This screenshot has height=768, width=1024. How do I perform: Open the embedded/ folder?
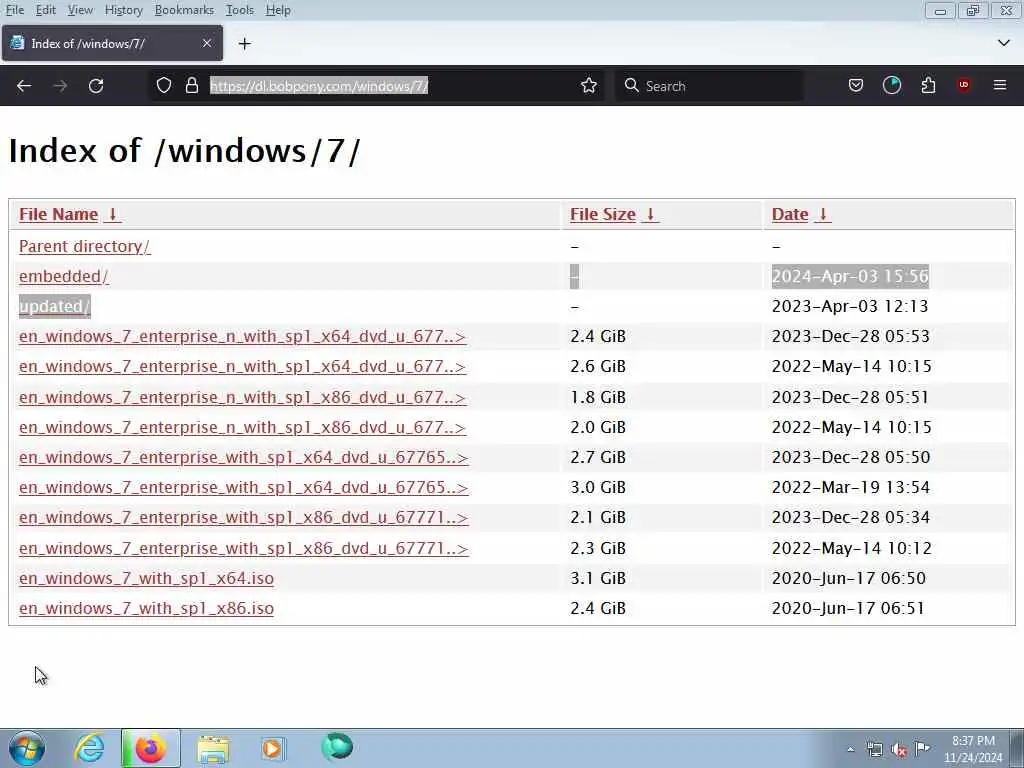(63, 276)
